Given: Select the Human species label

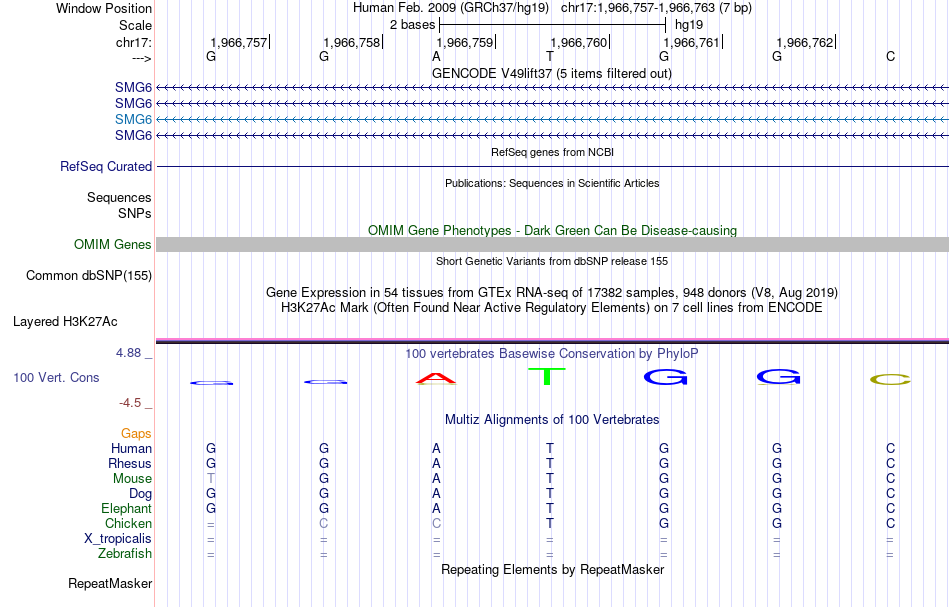Looking at the screenshot, I should 131,448.
